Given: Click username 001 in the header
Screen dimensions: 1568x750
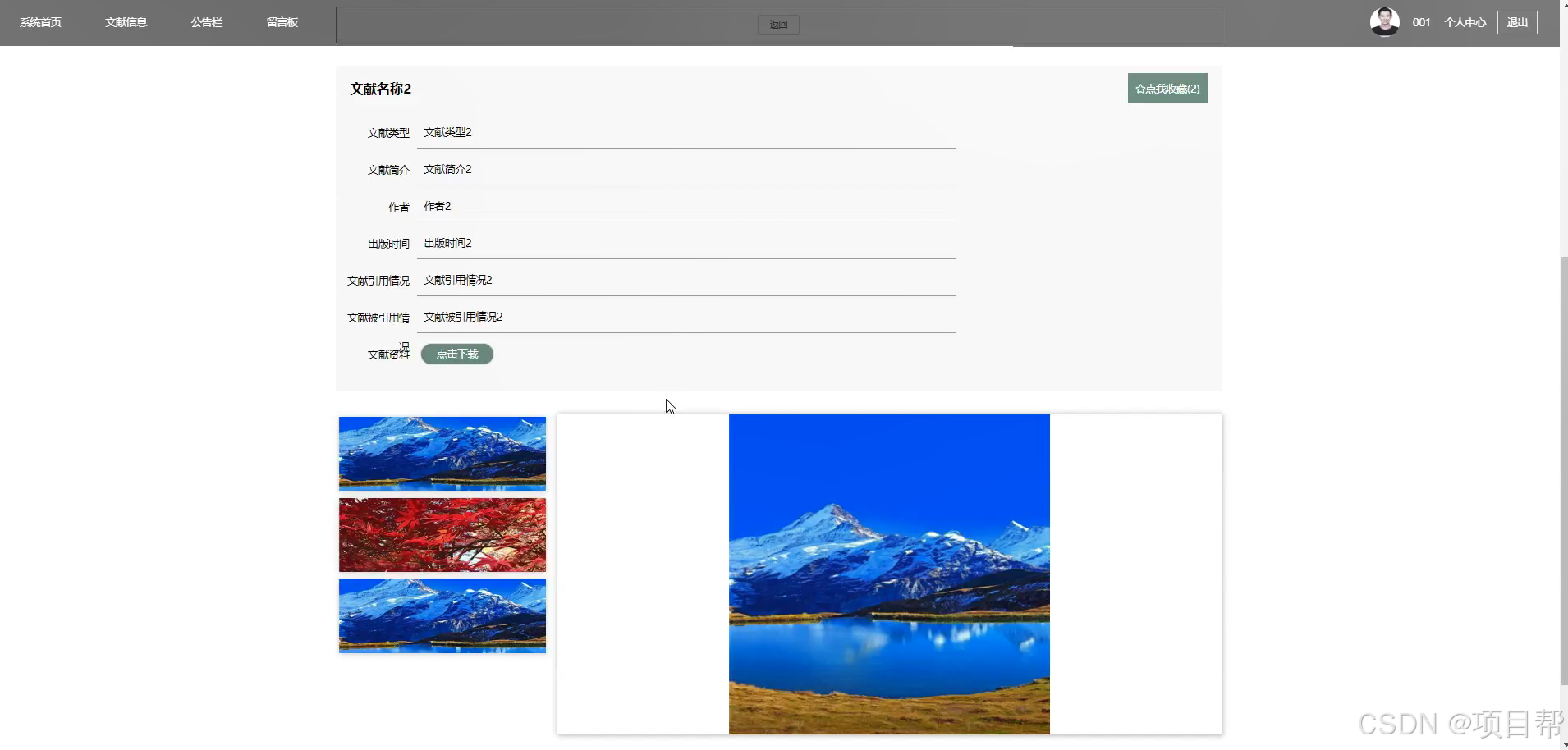Looking at the screenshot, I should pyautogui.click(x=1421, y=23).
